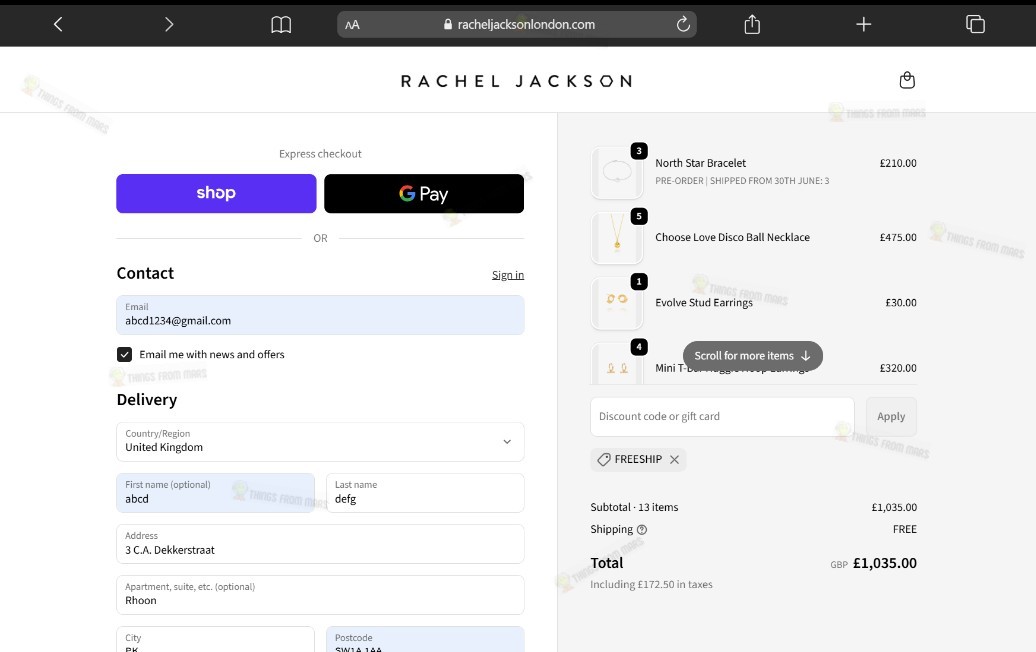Show all tabs overview icon
Viewport: 1036px width, 652px height.
coord(975,24)
